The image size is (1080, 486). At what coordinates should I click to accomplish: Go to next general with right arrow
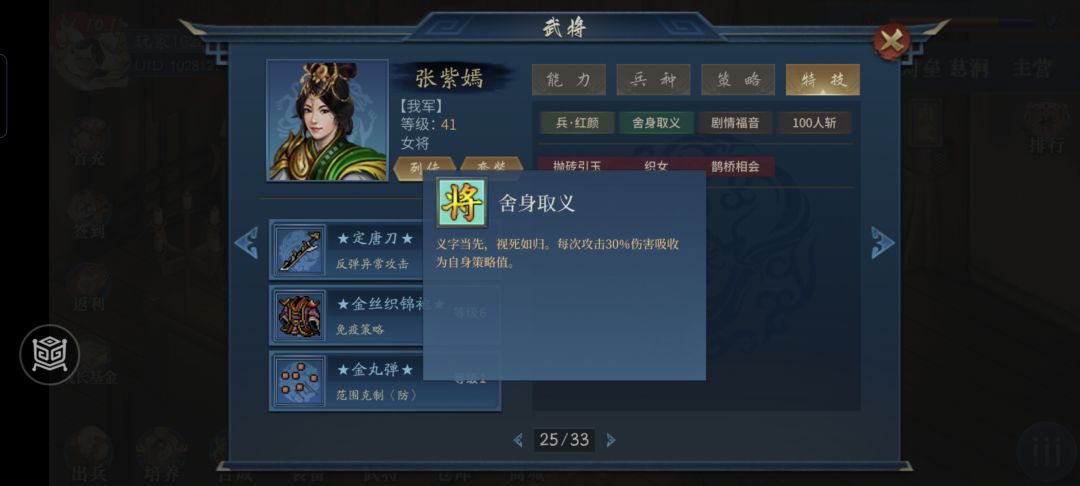pos(882,243)
